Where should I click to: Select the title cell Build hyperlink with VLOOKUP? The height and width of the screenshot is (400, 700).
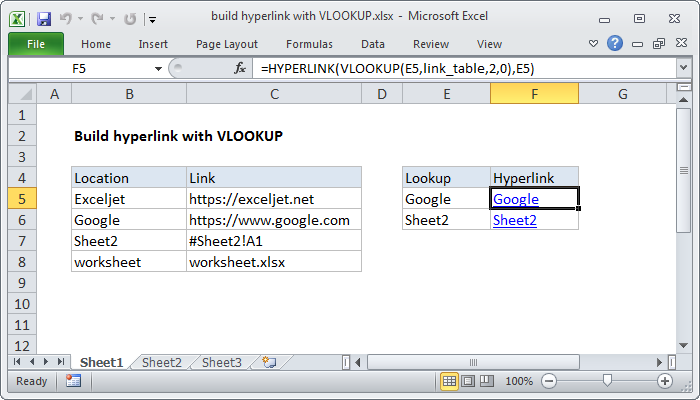[x=178, y=136]
